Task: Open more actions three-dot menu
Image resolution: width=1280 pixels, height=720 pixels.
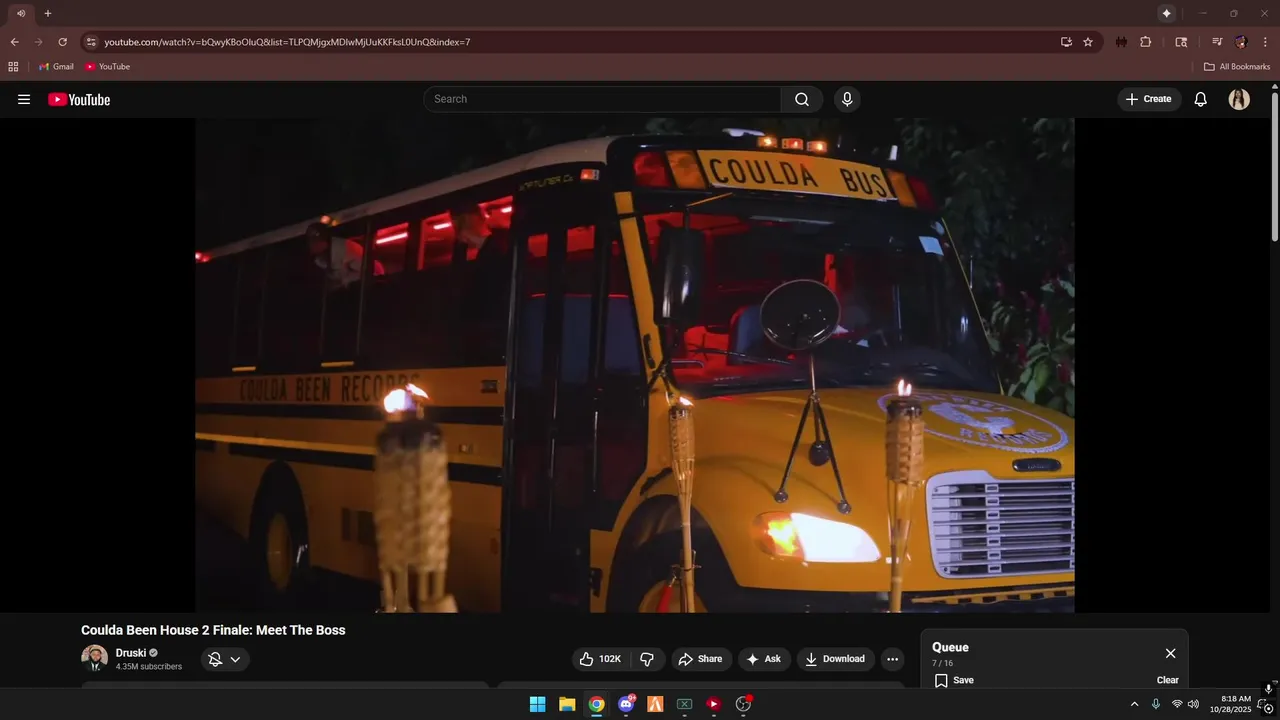Action: 892,659
